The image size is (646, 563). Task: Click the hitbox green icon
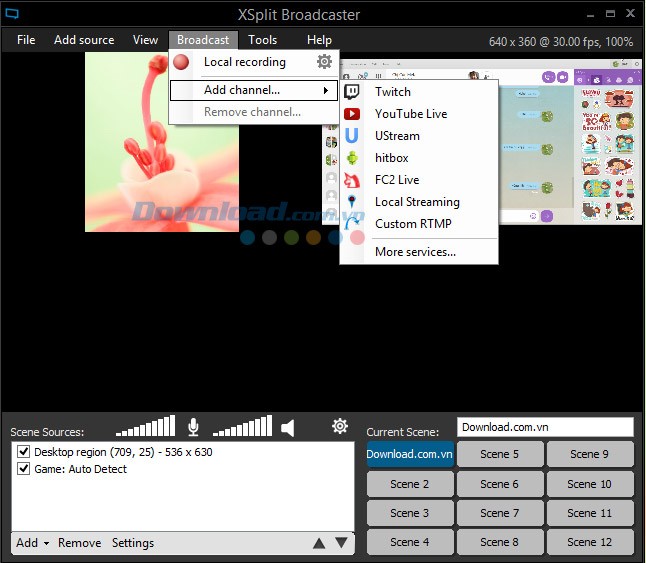(352, 158)
